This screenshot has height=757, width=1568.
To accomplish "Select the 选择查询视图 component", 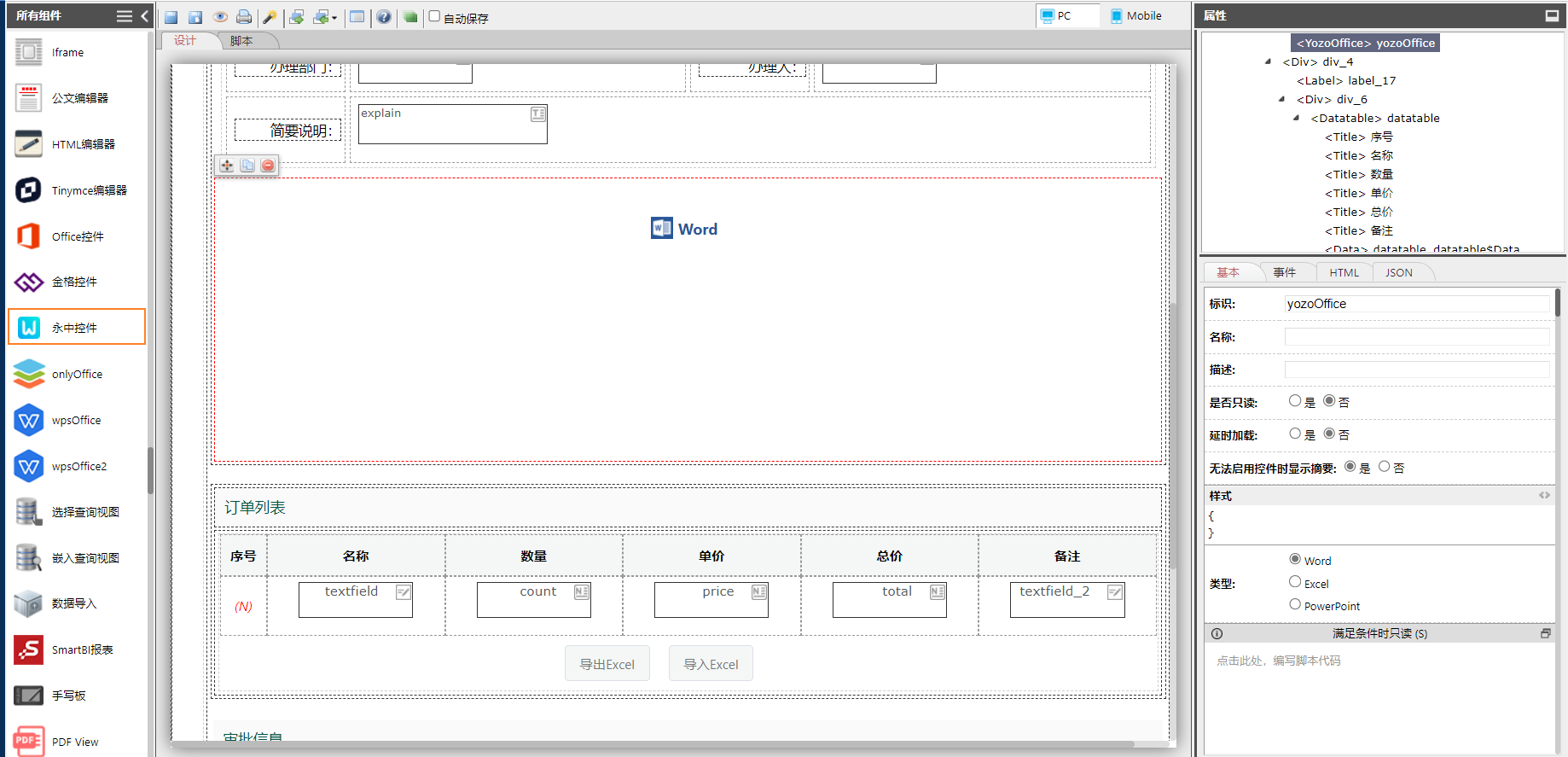I will click(77, 512).
